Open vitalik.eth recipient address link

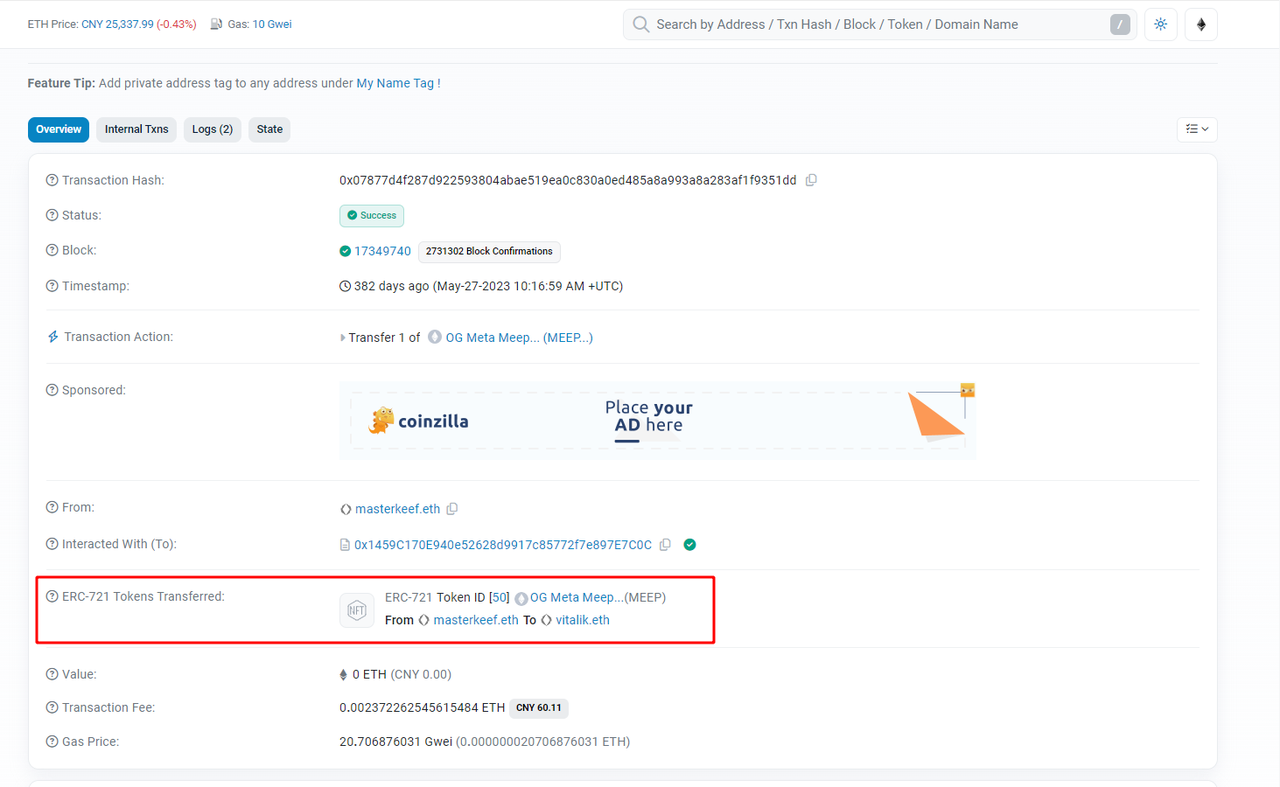pos(582,620)
